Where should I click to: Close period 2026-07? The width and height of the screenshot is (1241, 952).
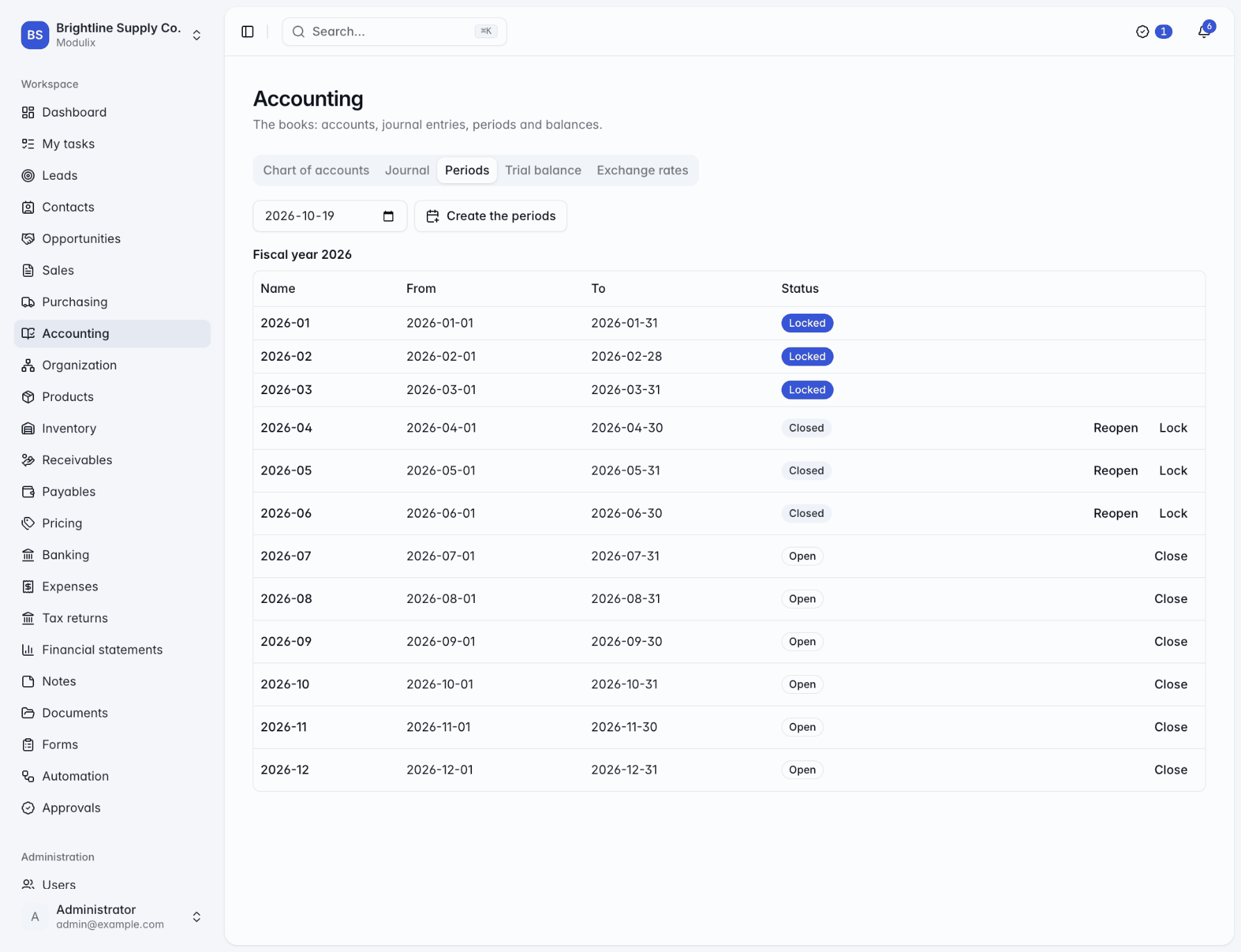coord(1170,556)
